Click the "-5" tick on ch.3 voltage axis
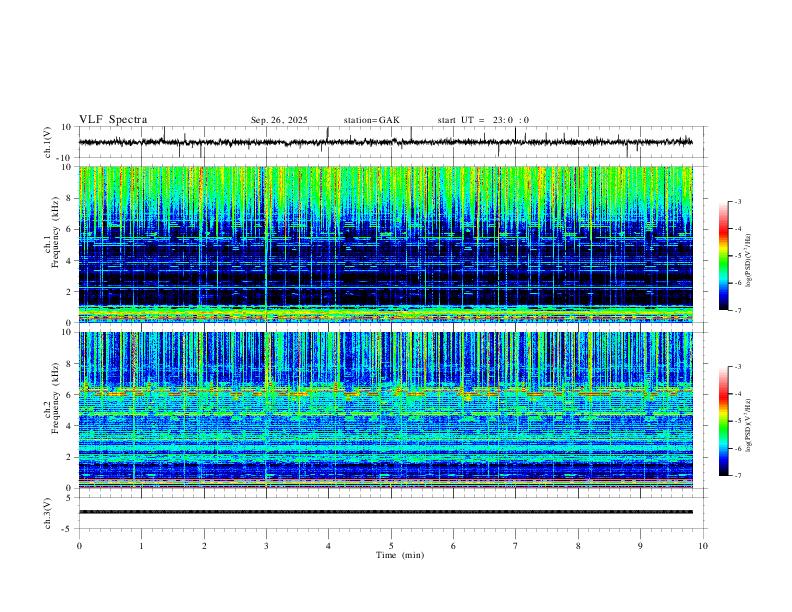Screen dimensions: 792x612 [68, 529]
